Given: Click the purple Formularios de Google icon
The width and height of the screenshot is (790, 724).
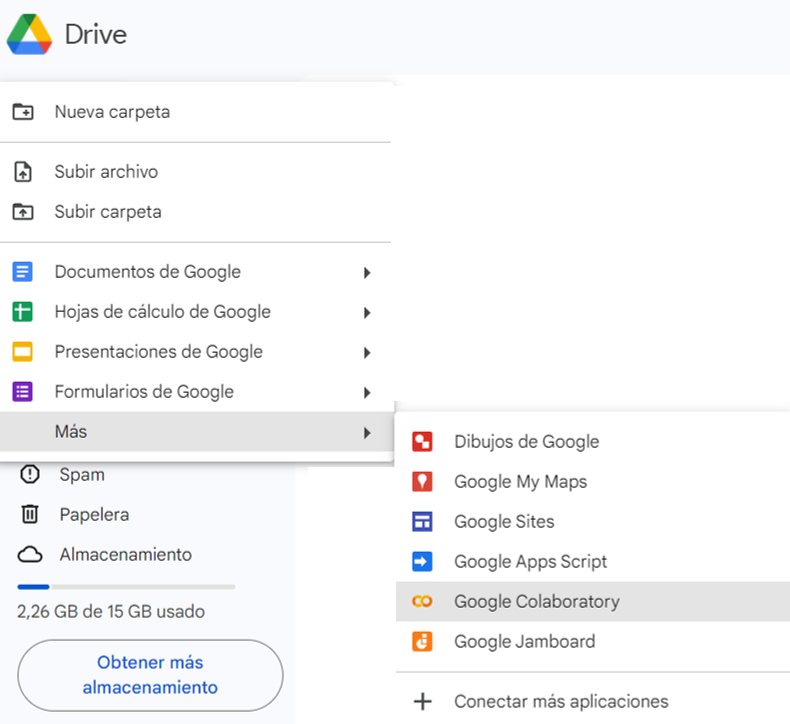Looking at the screenshot, I should [23, 392].
